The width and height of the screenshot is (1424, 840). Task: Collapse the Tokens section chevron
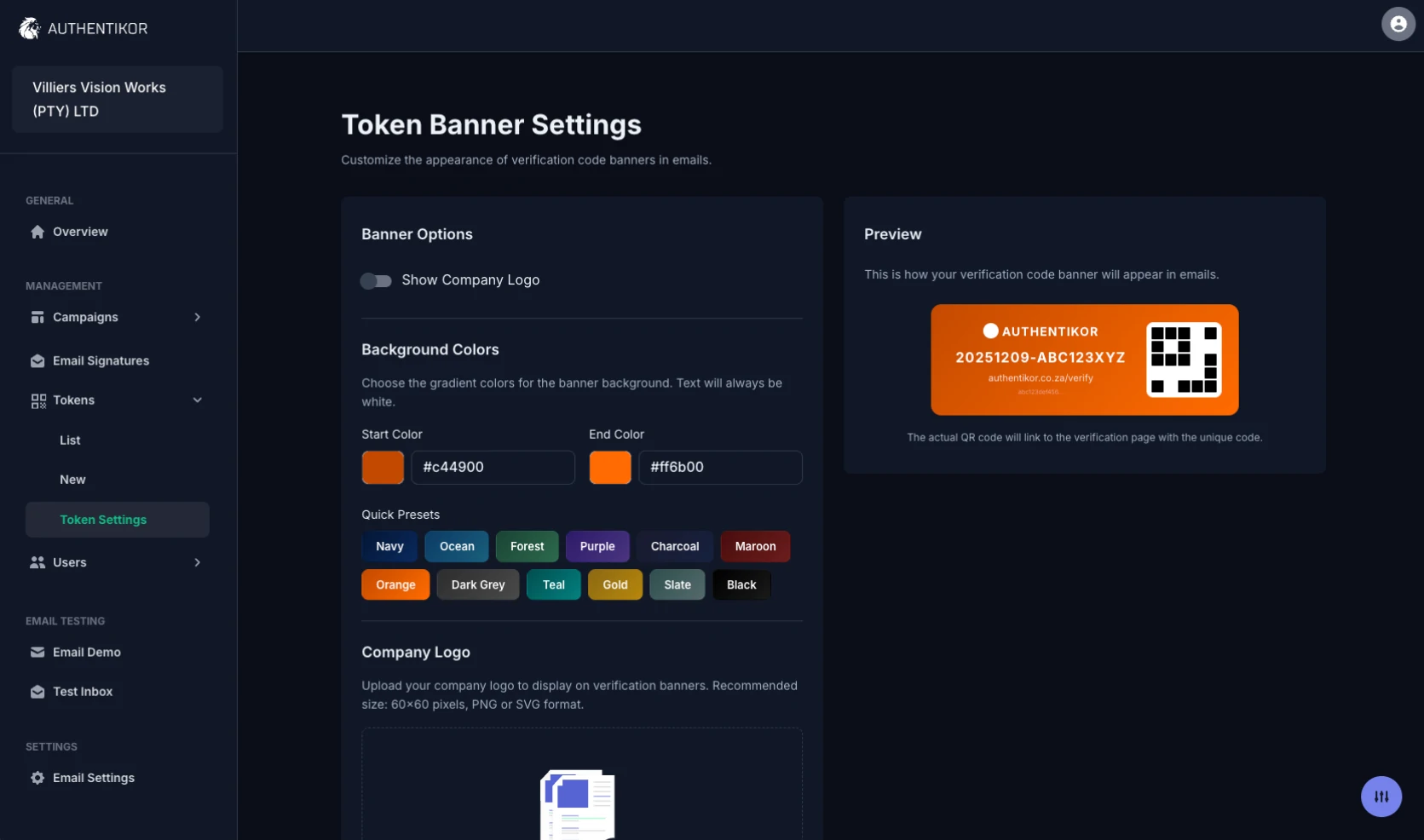197,400
